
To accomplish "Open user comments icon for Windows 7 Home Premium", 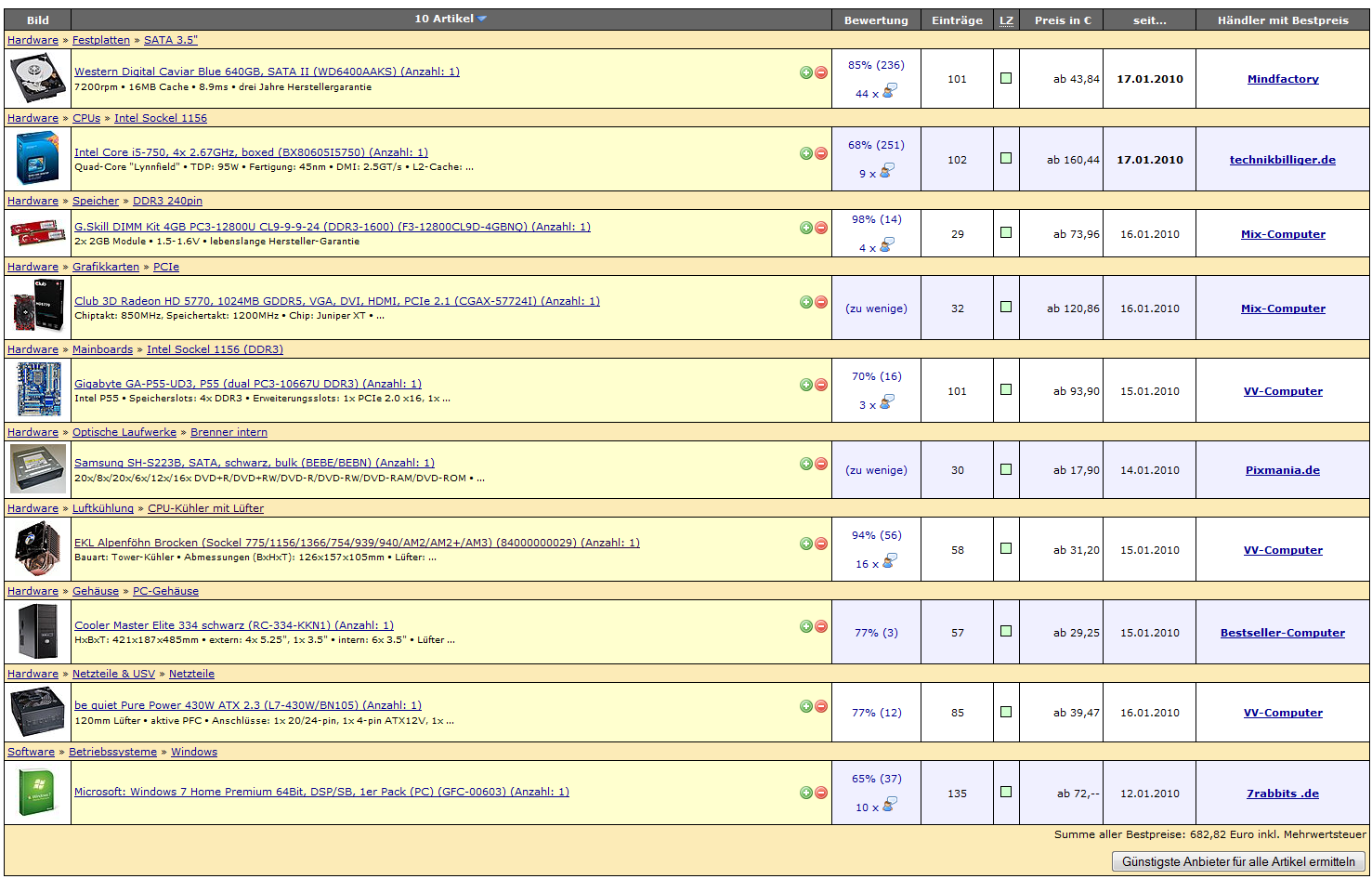I will pos(889,805).
